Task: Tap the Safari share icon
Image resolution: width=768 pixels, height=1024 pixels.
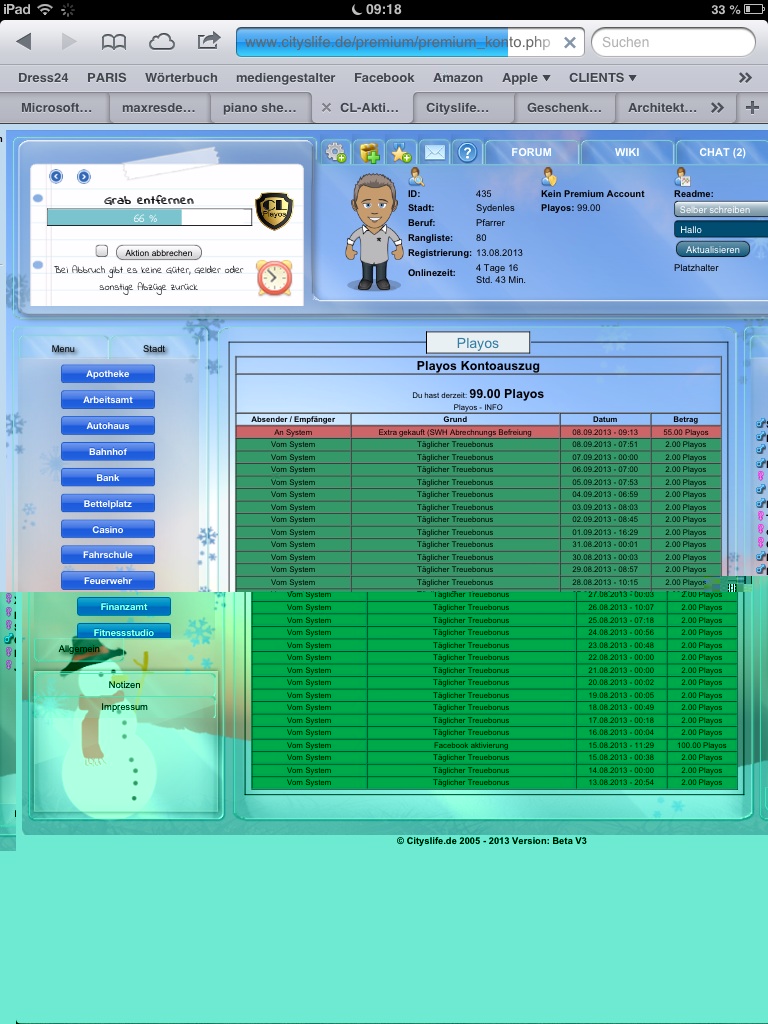Action: click(208, 42)
